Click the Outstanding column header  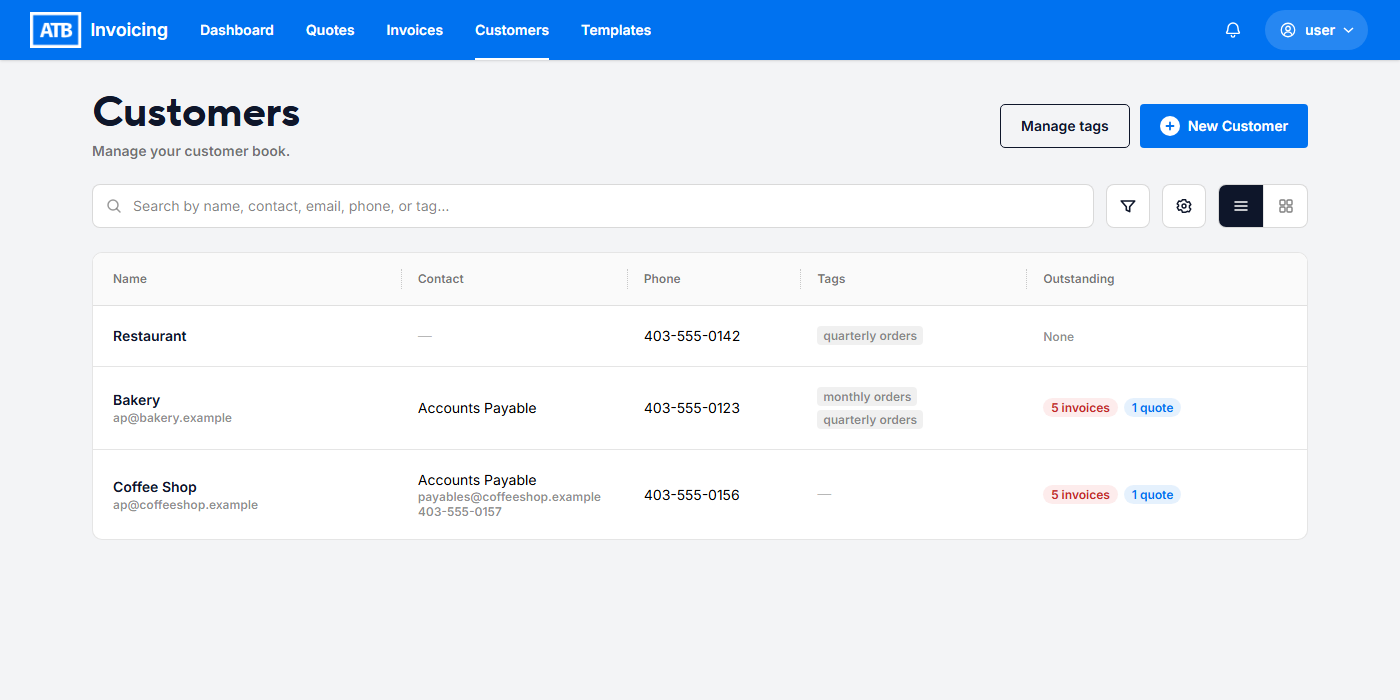coord(1079,279)
